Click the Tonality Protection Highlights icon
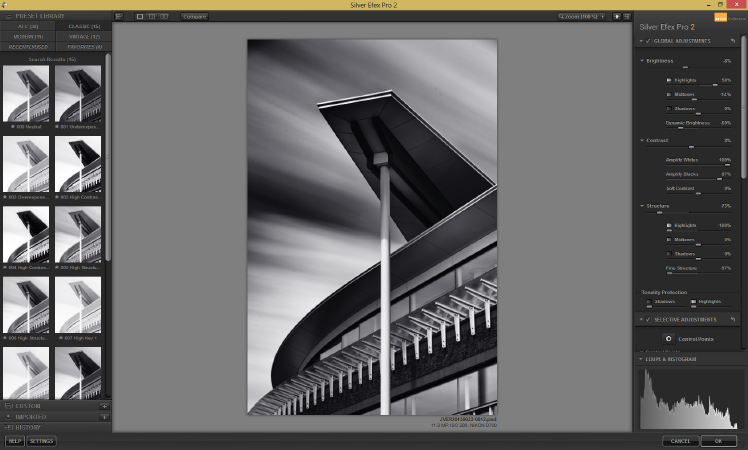This screenshot has width=748, height=450. coord(694,302)
